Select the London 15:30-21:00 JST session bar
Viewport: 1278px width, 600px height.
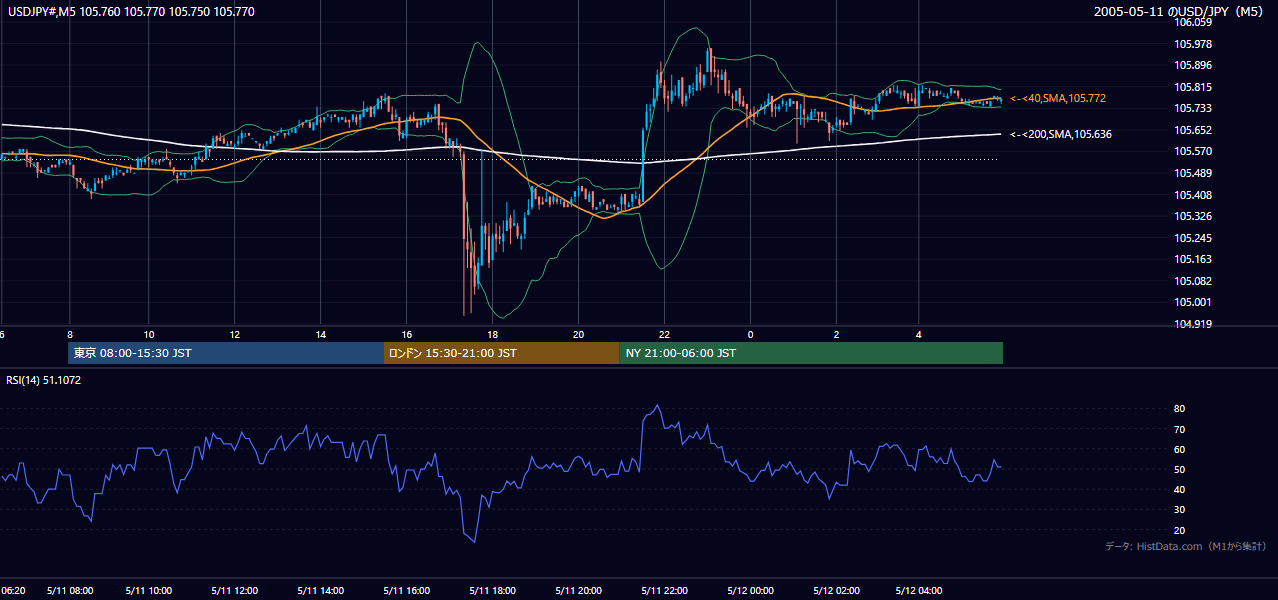(x=501, y=353)
